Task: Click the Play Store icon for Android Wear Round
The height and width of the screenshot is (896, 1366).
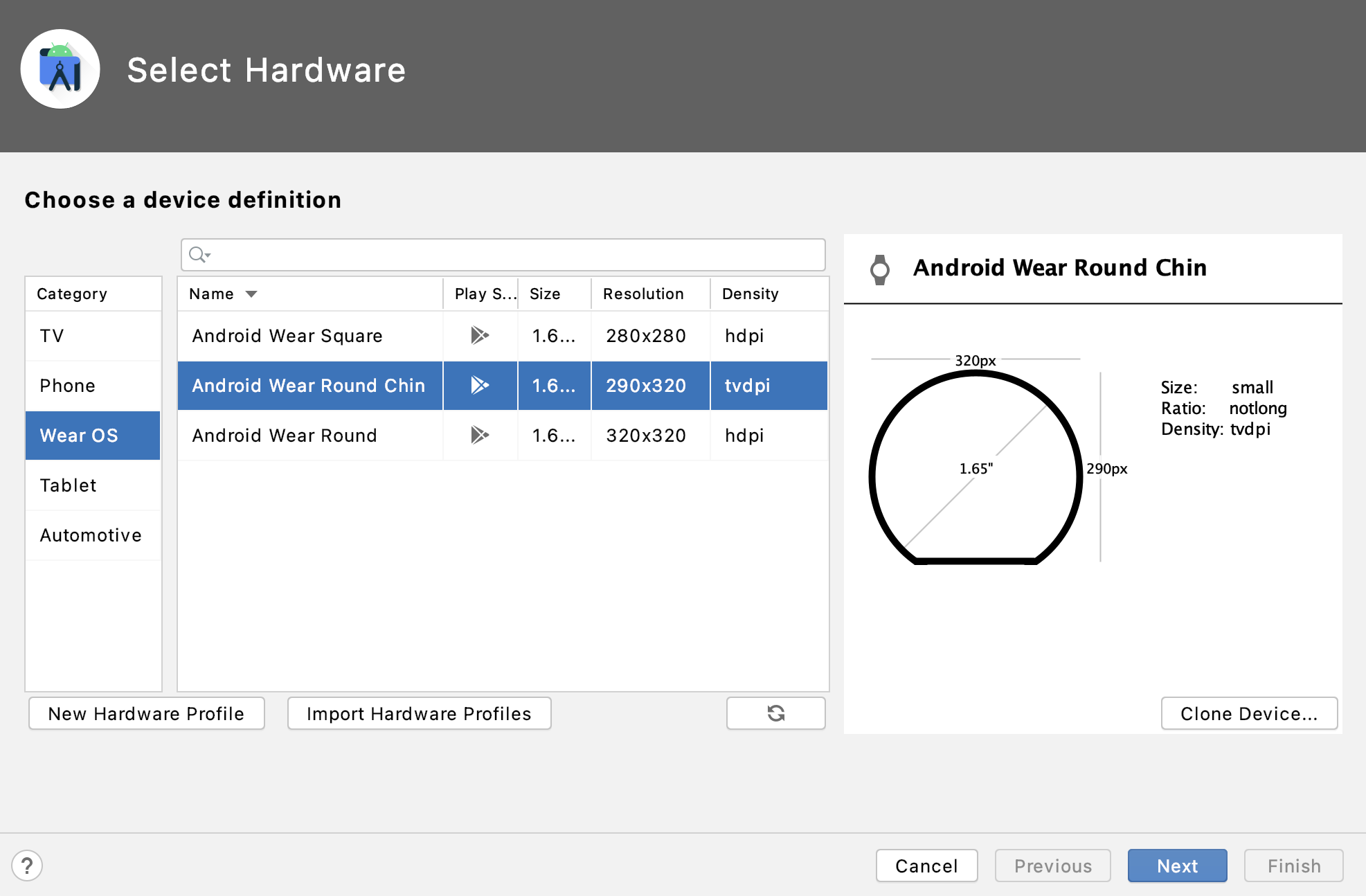Action: (479, 436)
